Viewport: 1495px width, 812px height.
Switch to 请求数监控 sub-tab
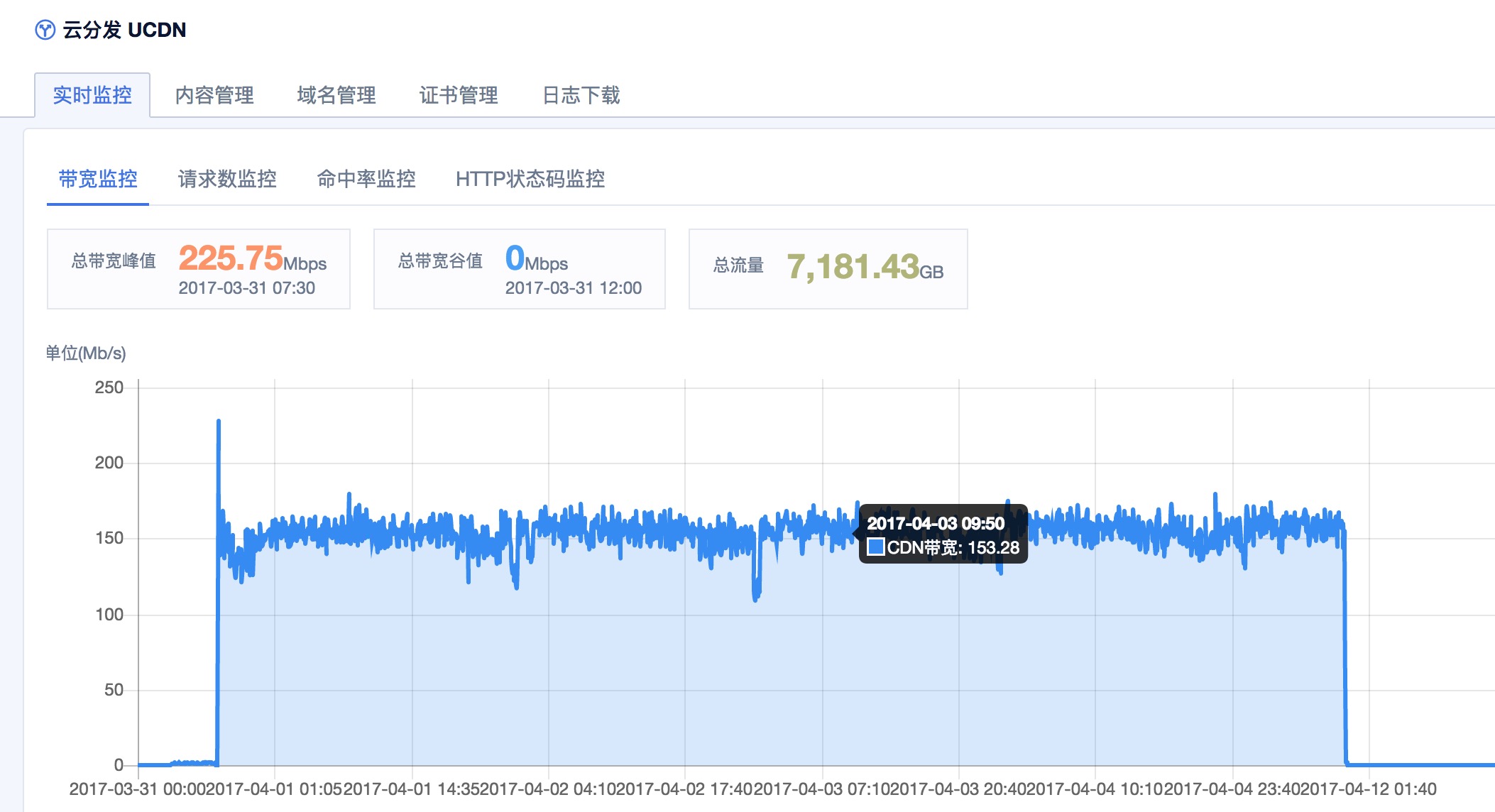[227, 179]
